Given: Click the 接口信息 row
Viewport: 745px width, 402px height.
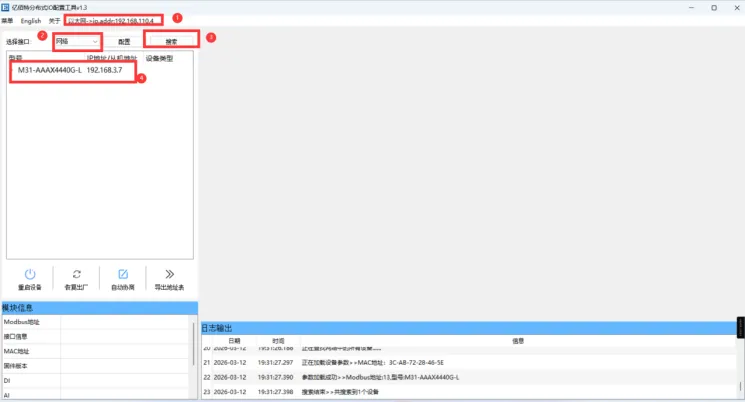Looking at the screenshot, I should pos(97,336).
